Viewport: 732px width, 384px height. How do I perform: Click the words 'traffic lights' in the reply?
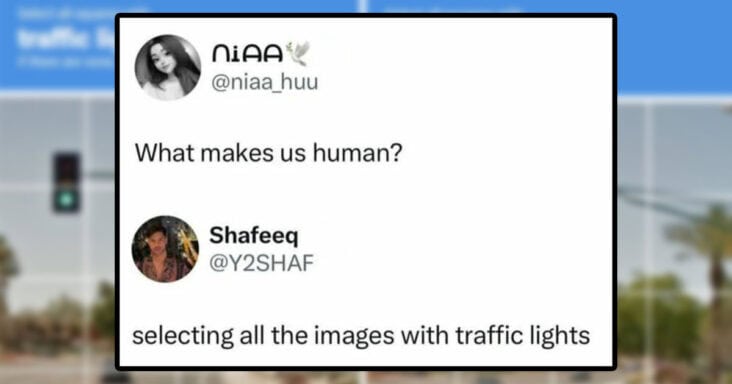[x=523, y=335]
